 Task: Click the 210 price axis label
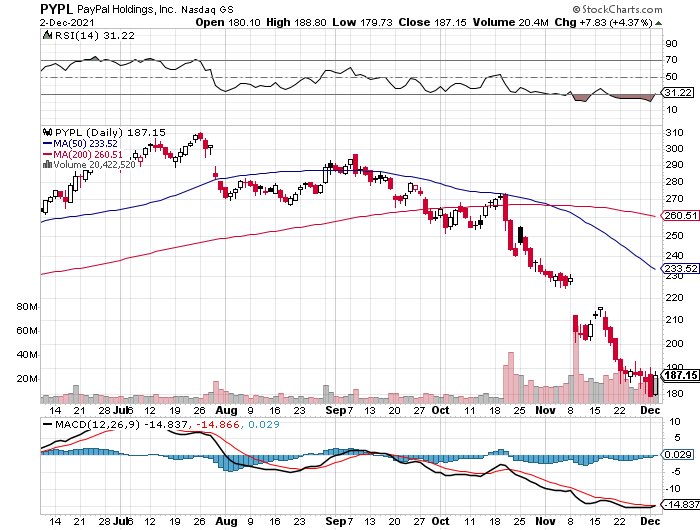click(x=674, y=320)
